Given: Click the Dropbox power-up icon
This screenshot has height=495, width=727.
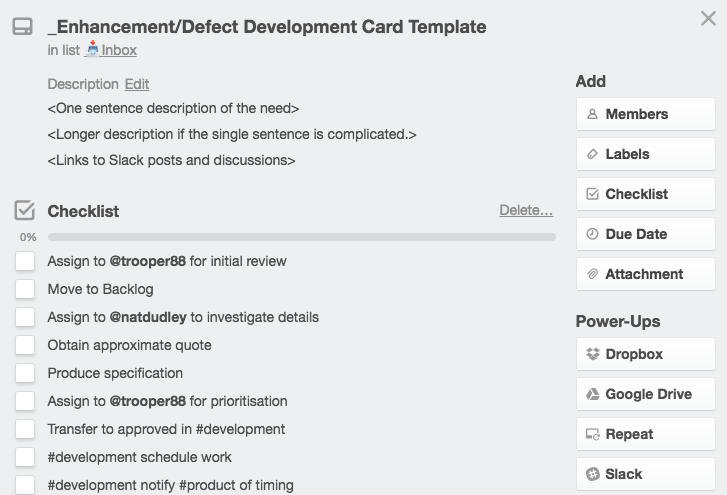Looking at the screenshot, I should 593,354.
